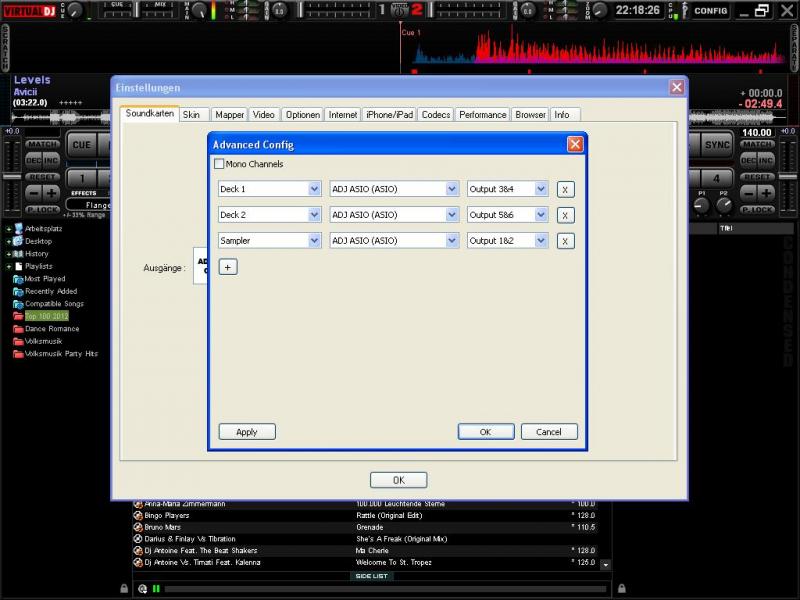Switch to the Mapper tab
Image resolution: width=800 pixels, height=600 pixels.
click(x=230, y=115)
